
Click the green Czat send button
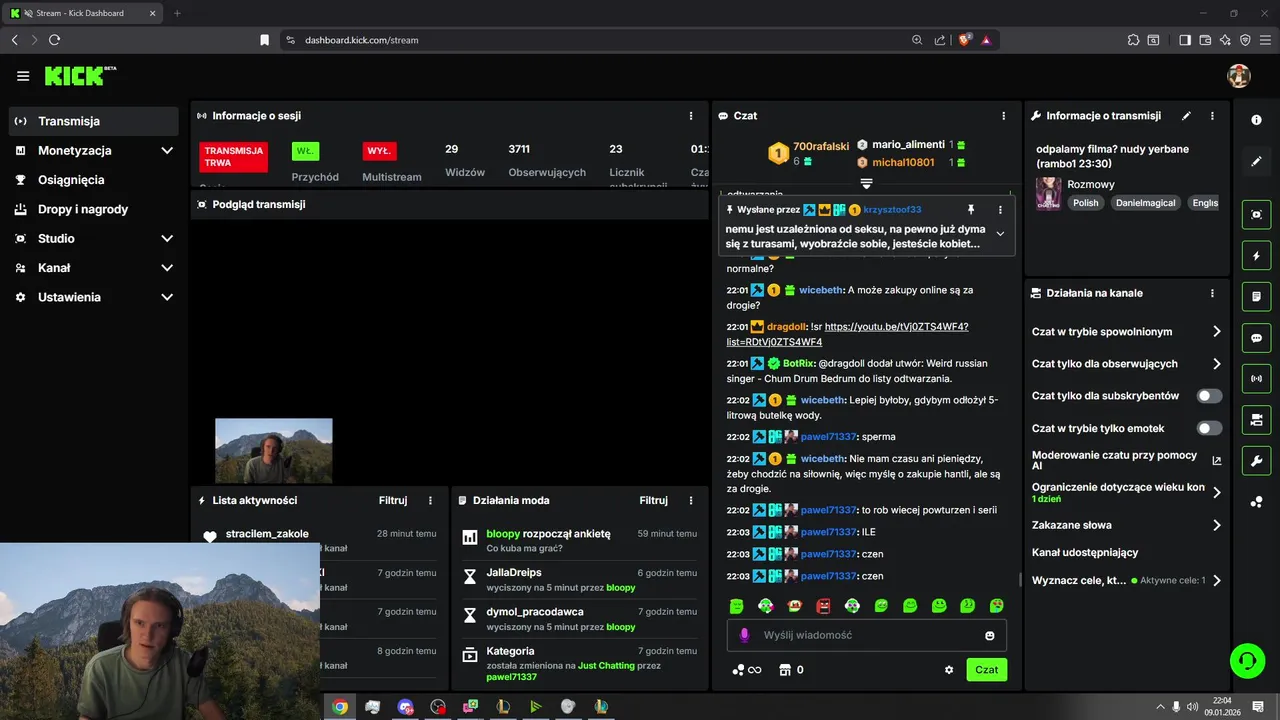click(x=986, y=670)
